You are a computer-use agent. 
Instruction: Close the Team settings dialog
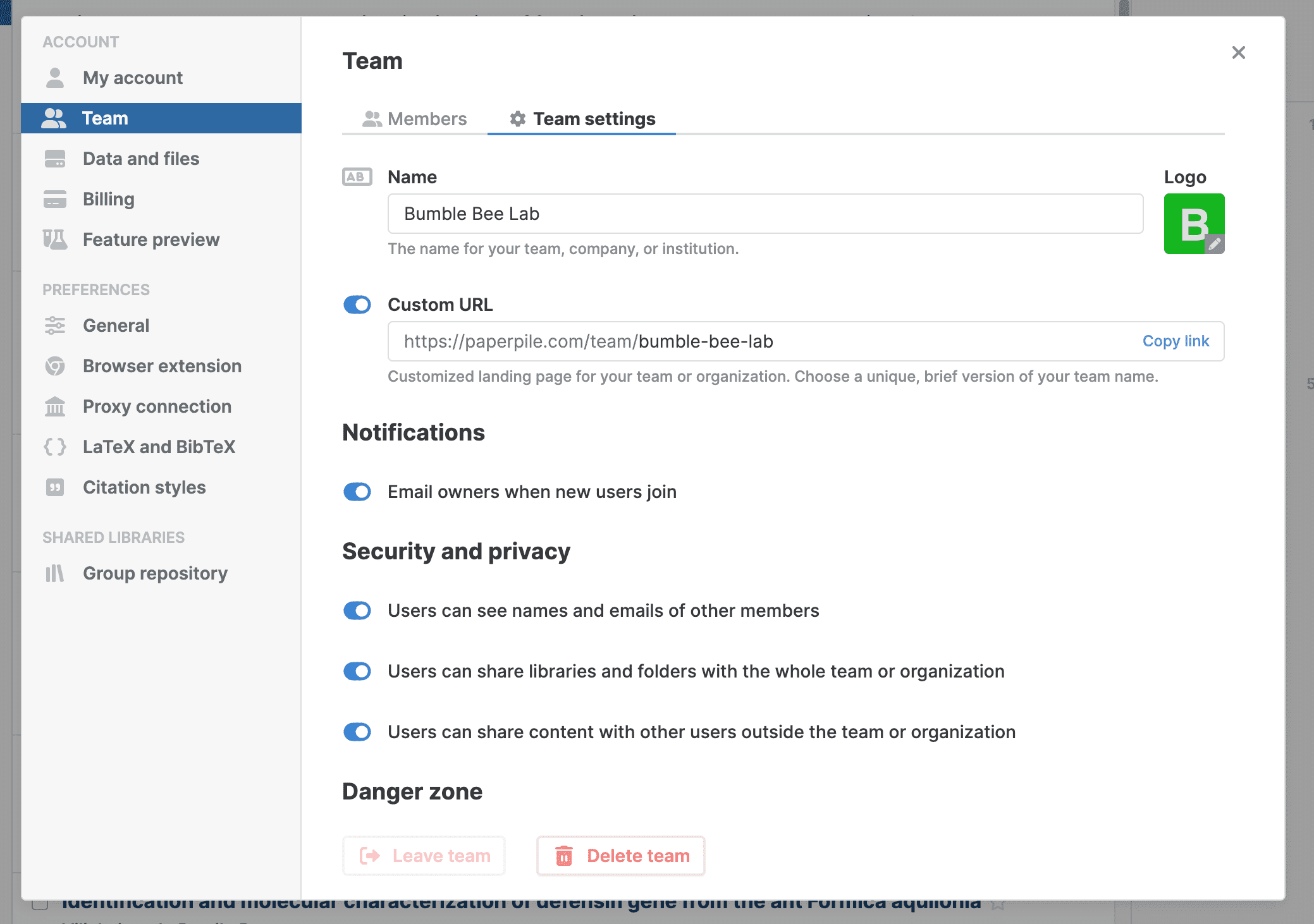coord(1238,52)
